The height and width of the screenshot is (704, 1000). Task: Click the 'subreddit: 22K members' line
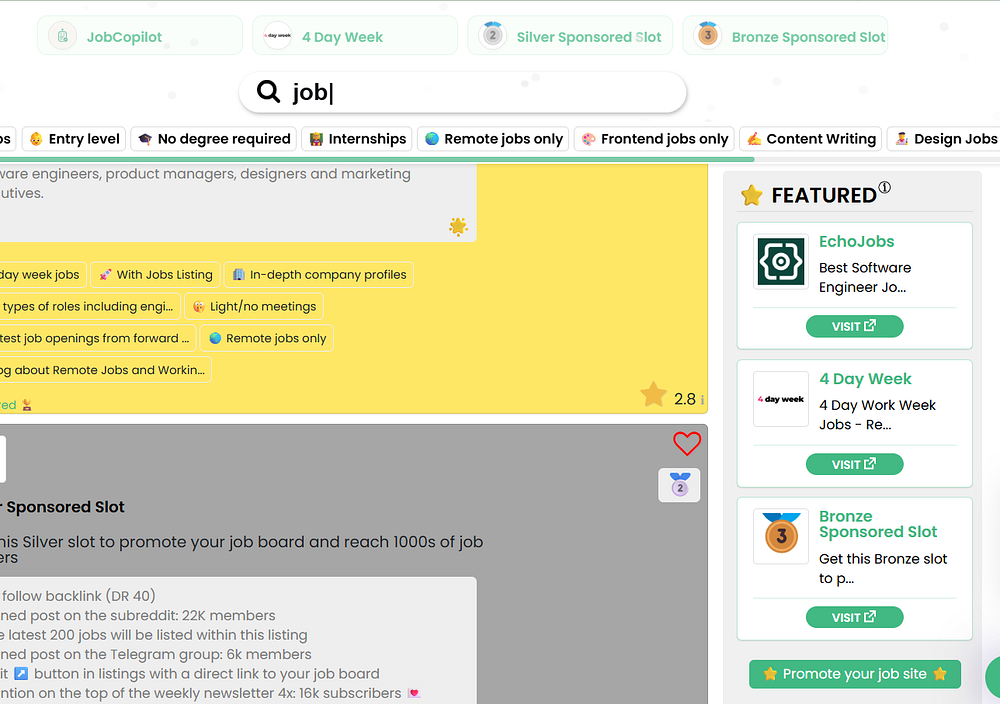138,615
